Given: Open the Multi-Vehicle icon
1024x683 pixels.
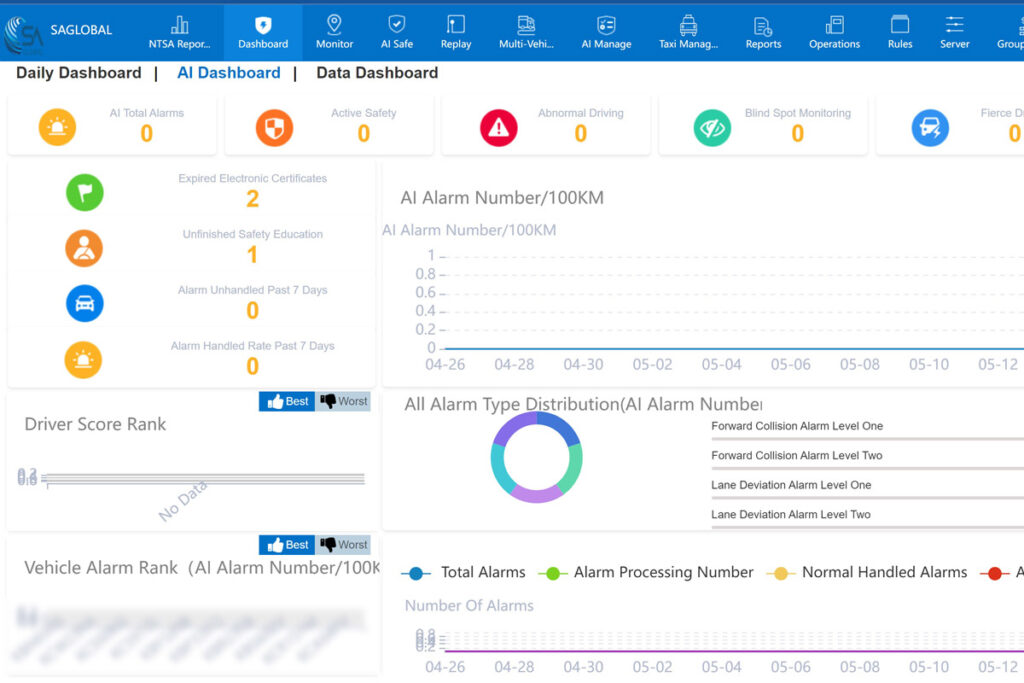Looking at the screenshot, I should (526, 25).
